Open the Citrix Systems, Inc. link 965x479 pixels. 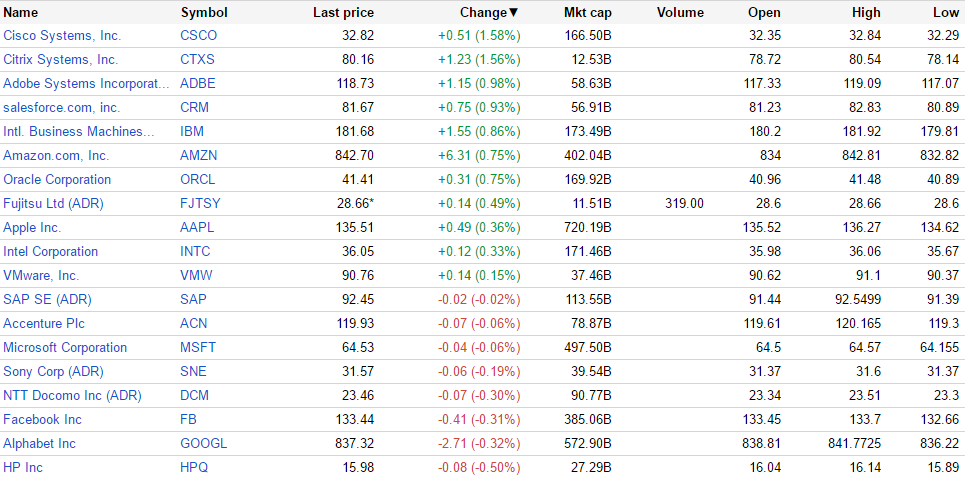[60, 59]
